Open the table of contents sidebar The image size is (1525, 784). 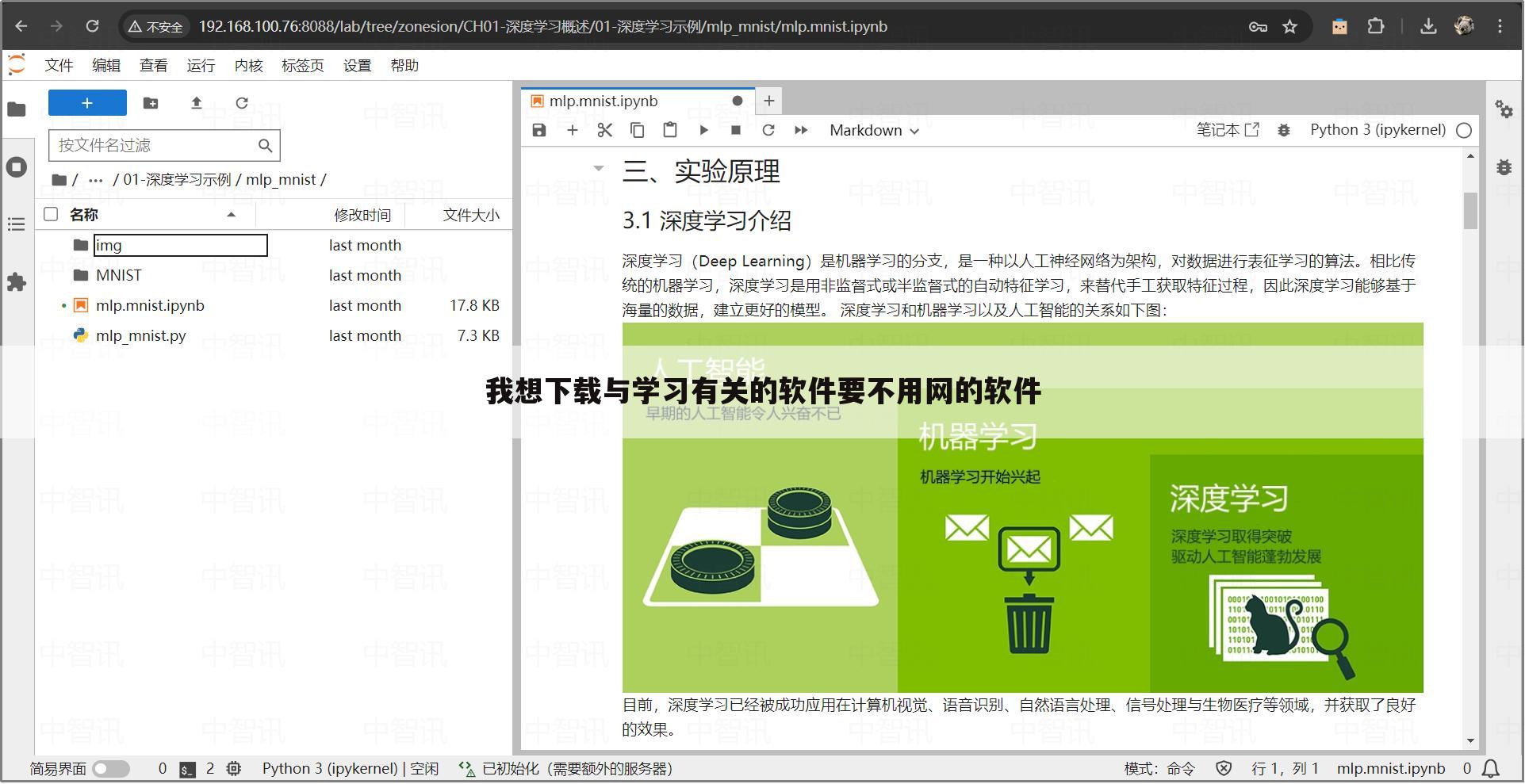(x=17, y=224)
